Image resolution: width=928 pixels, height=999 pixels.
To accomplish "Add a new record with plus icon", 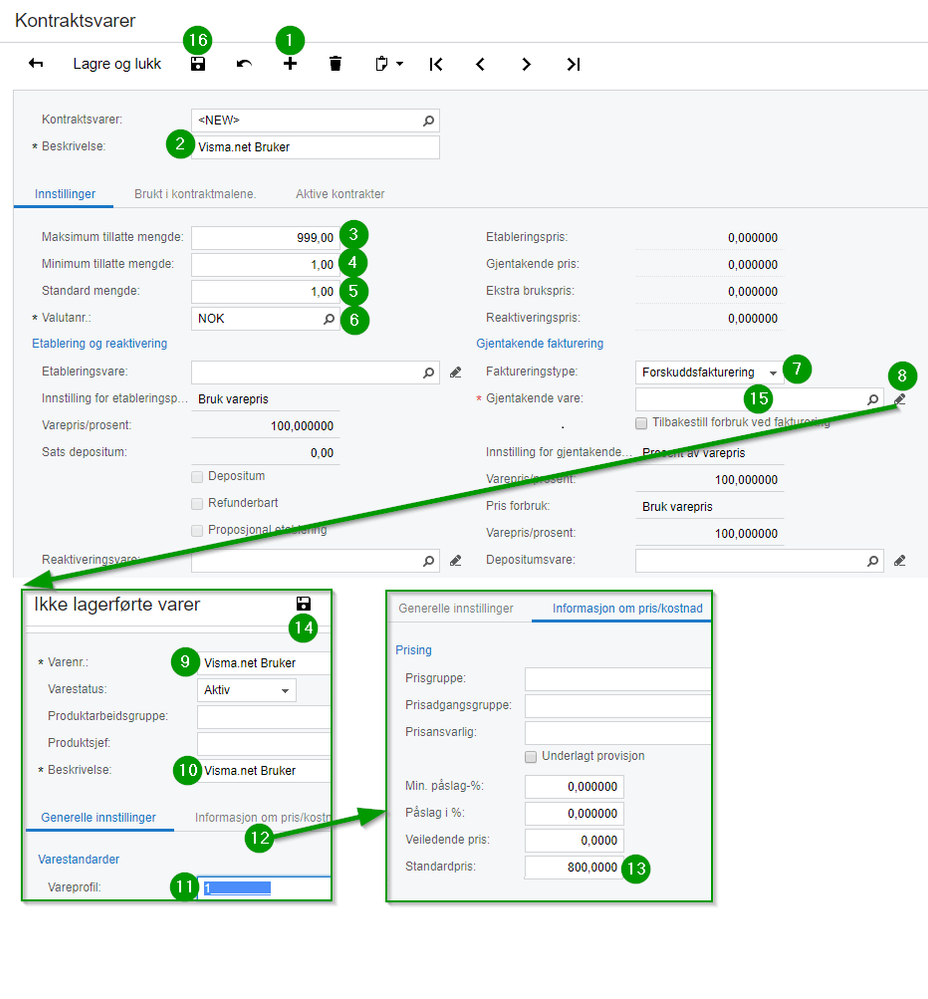I will click(x=290, y=64).
